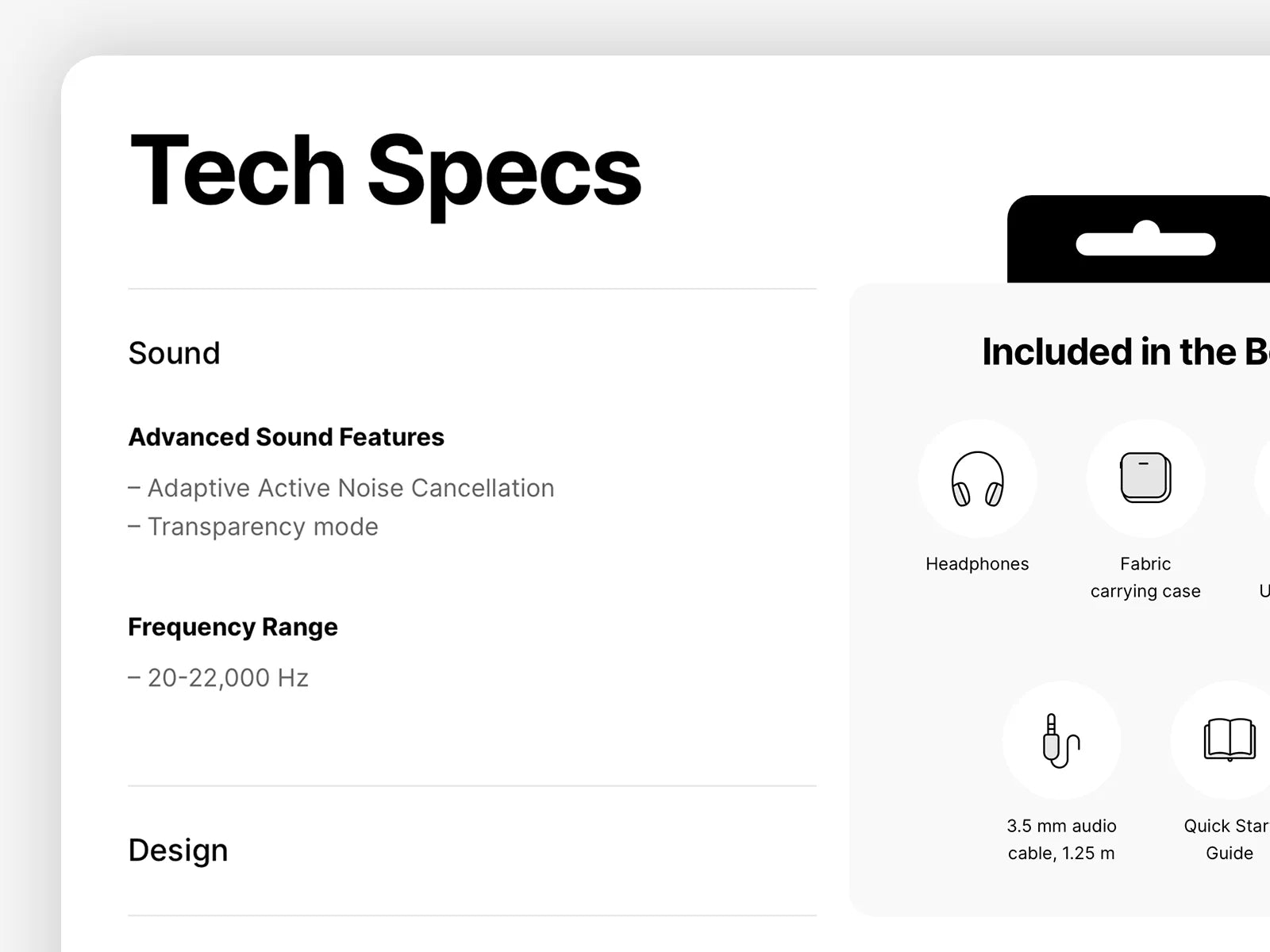This screenshot has width=1270, height=952.
Task: Click the Included in the Box title
Action: click(x=1125, y=352)
